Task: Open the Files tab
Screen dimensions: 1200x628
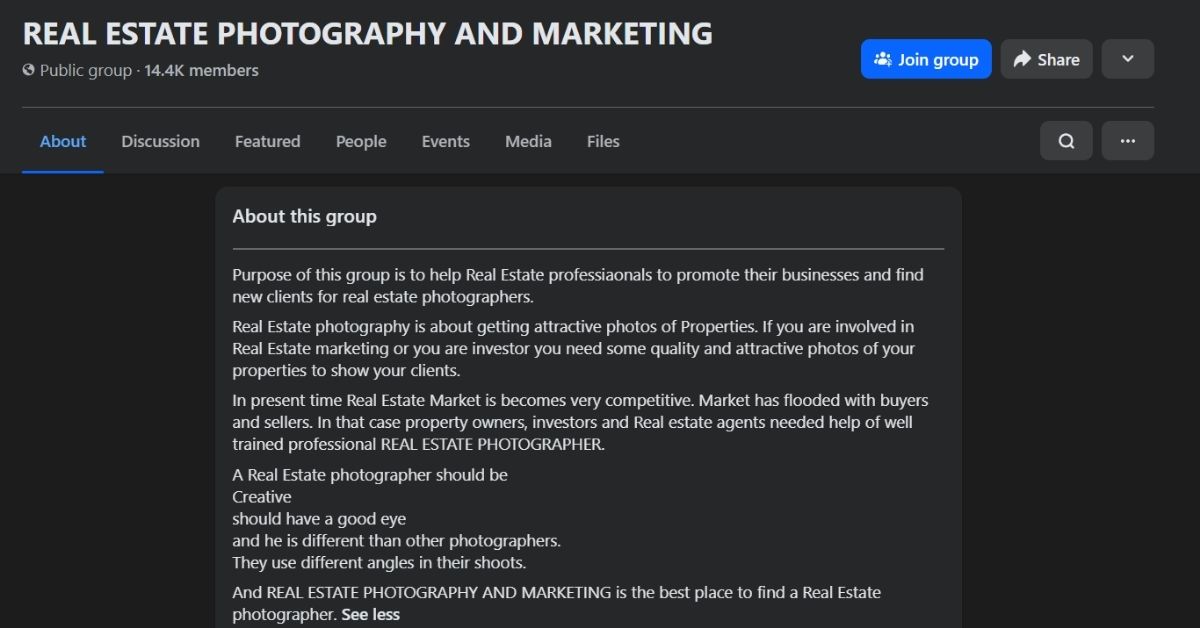Action: click(x=603, y=142)
